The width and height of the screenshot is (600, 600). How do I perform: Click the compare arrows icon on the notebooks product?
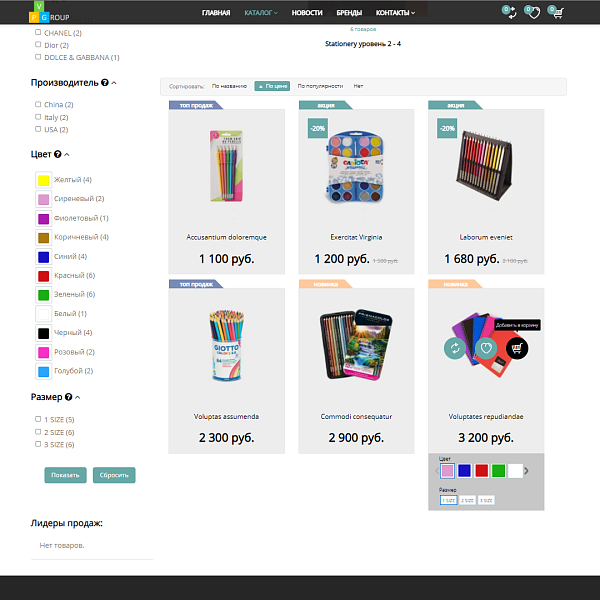[455, 348]
